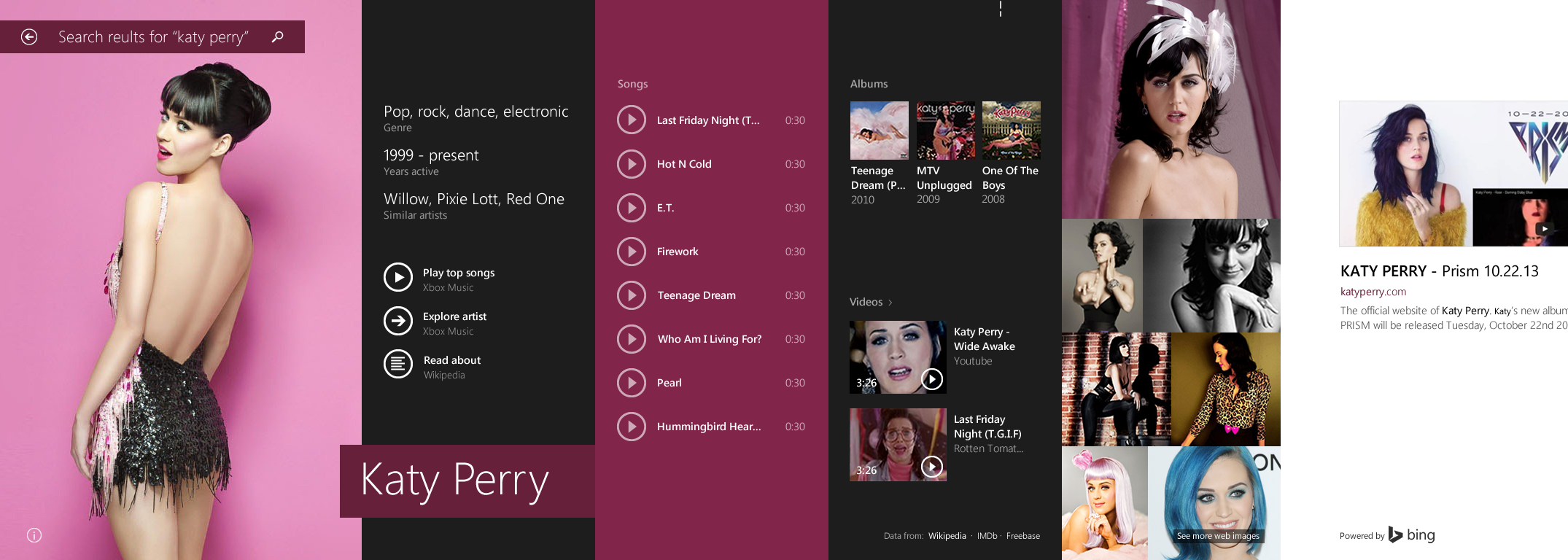Click the Explore artist label

pos(454,316)
